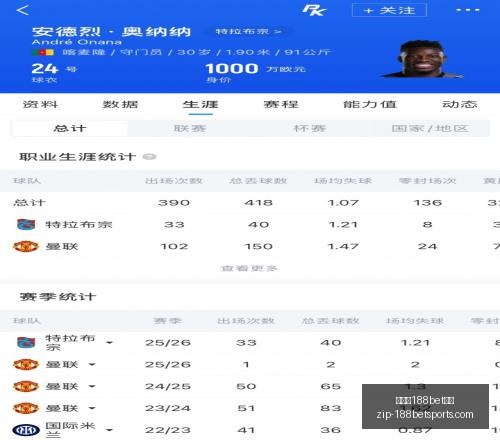Click 出场次数 header in career table
This screenshot has width=500, height=440.
point(174,181)
